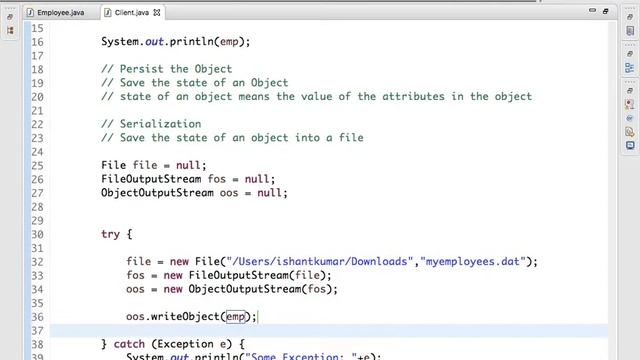Open the Outline view icon
640x360 pixels.
tap(630, 68)
